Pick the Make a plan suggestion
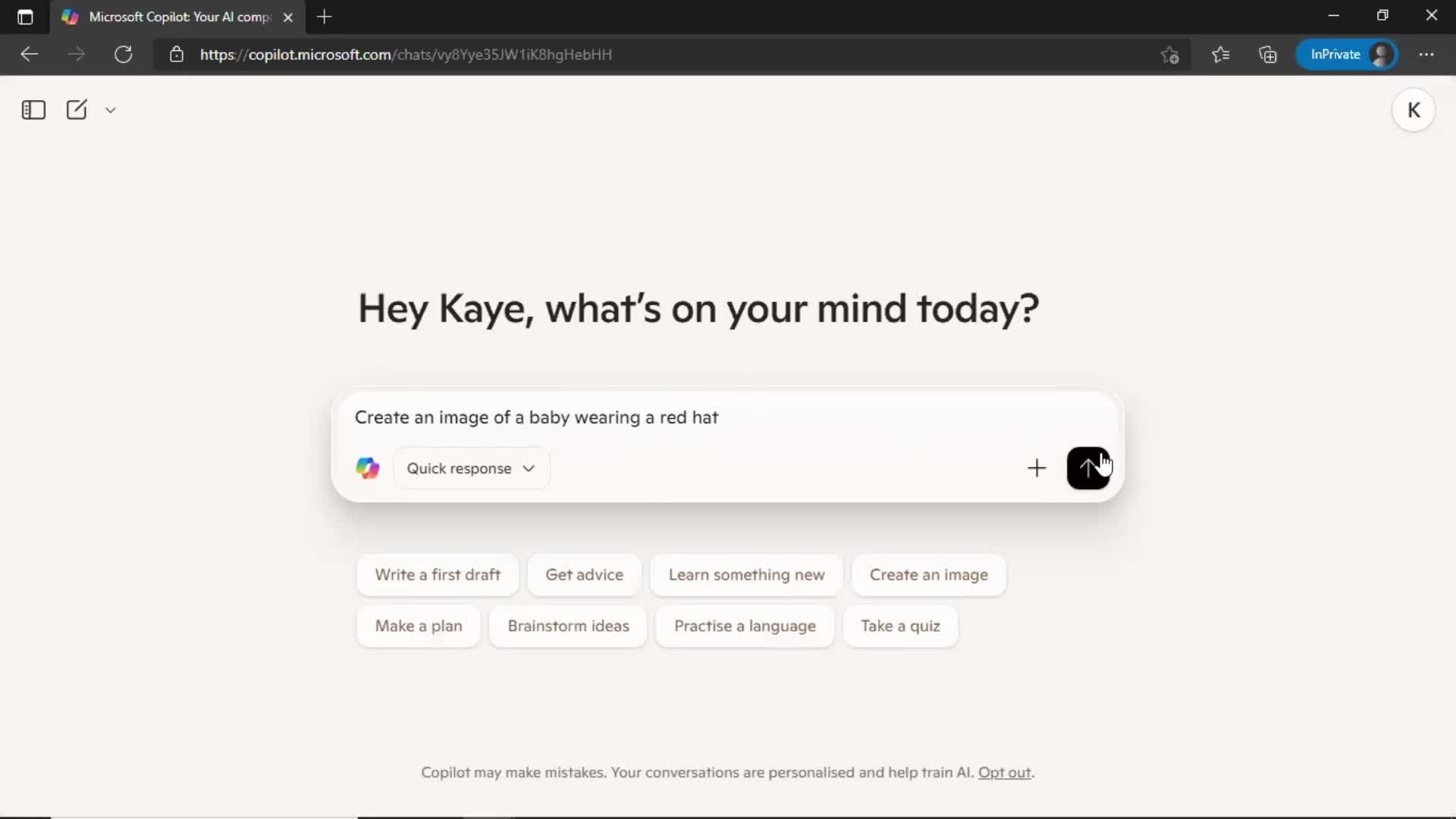1456x819 pixels. [x=419, y=626]
